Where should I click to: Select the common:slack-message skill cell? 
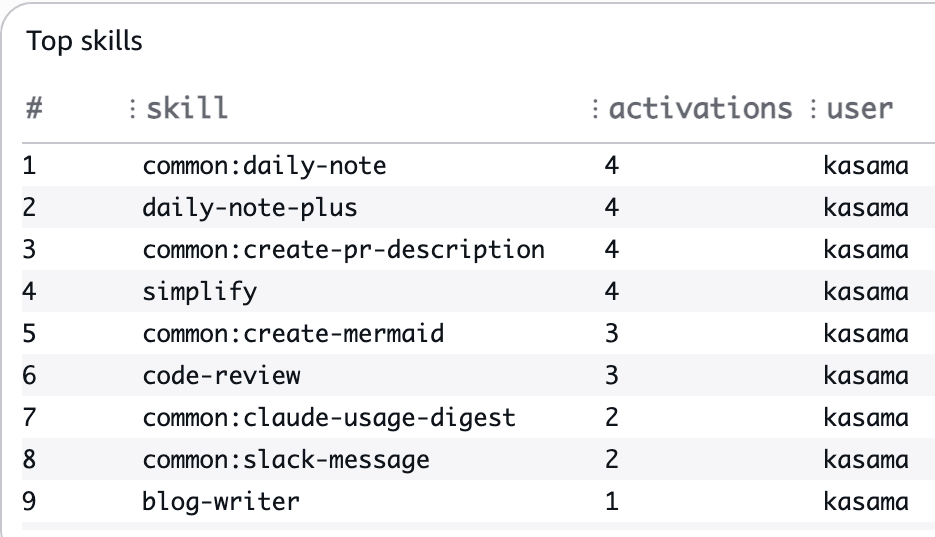click(x=286, y=460)
